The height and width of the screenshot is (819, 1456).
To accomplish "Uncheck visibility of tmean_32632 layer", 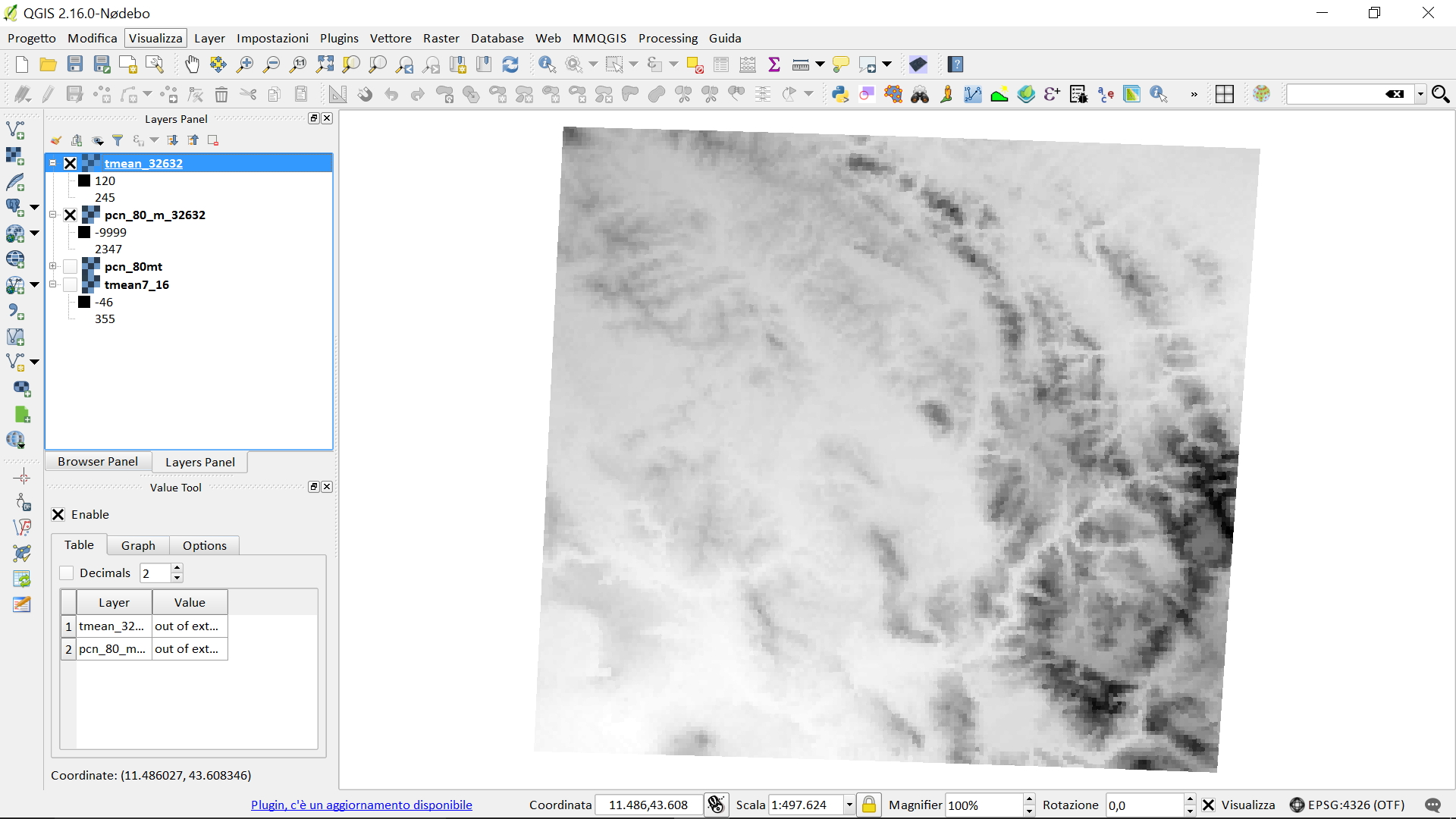I will (x=71, y=163).
